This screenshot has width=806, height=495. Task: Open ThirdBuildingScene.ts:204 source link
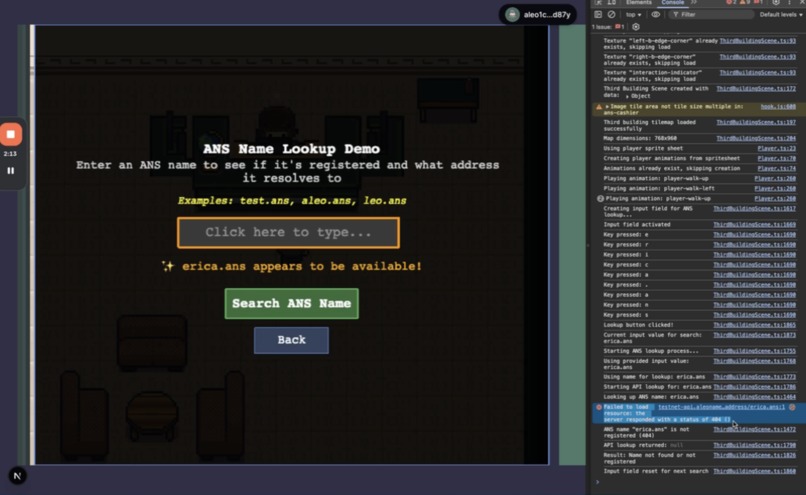756,138
